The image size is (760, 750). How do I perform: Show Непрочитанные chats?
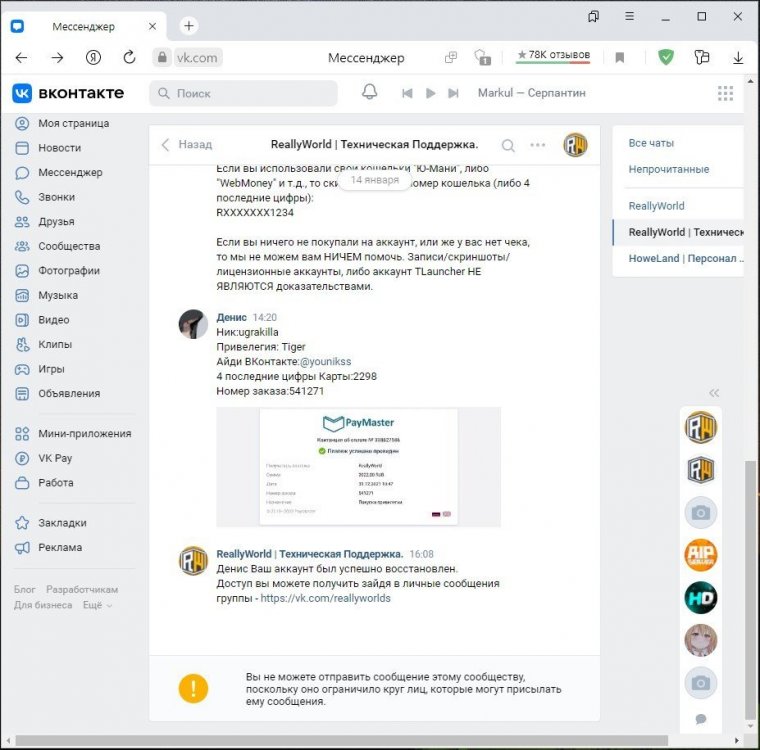(x=668, y=169)
